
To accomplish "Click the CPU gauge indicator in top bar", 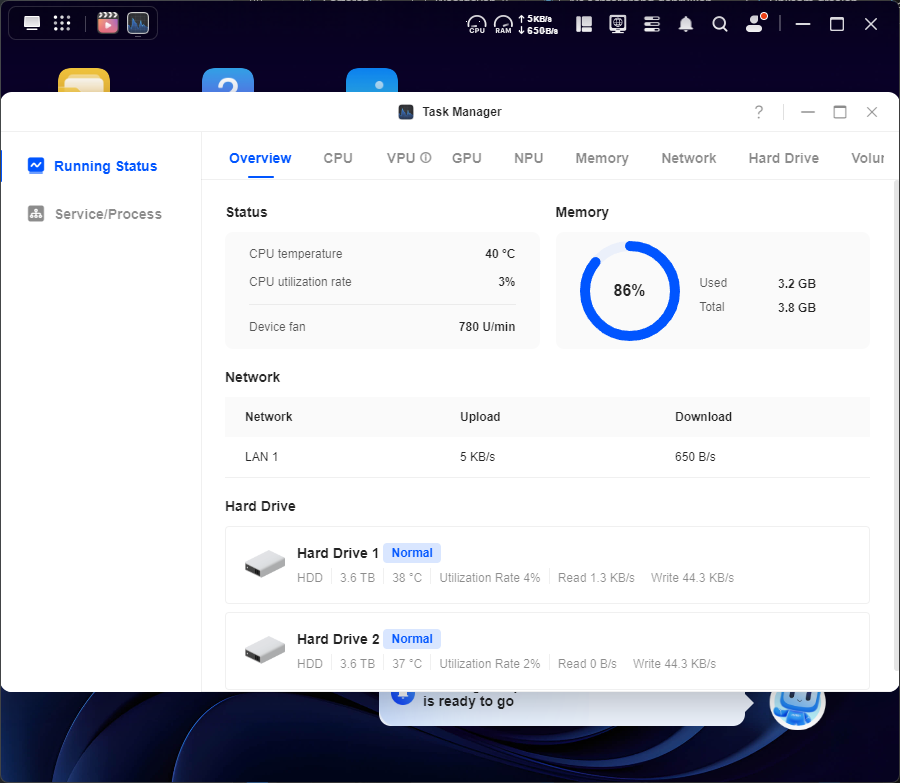I will pos(477,24).
